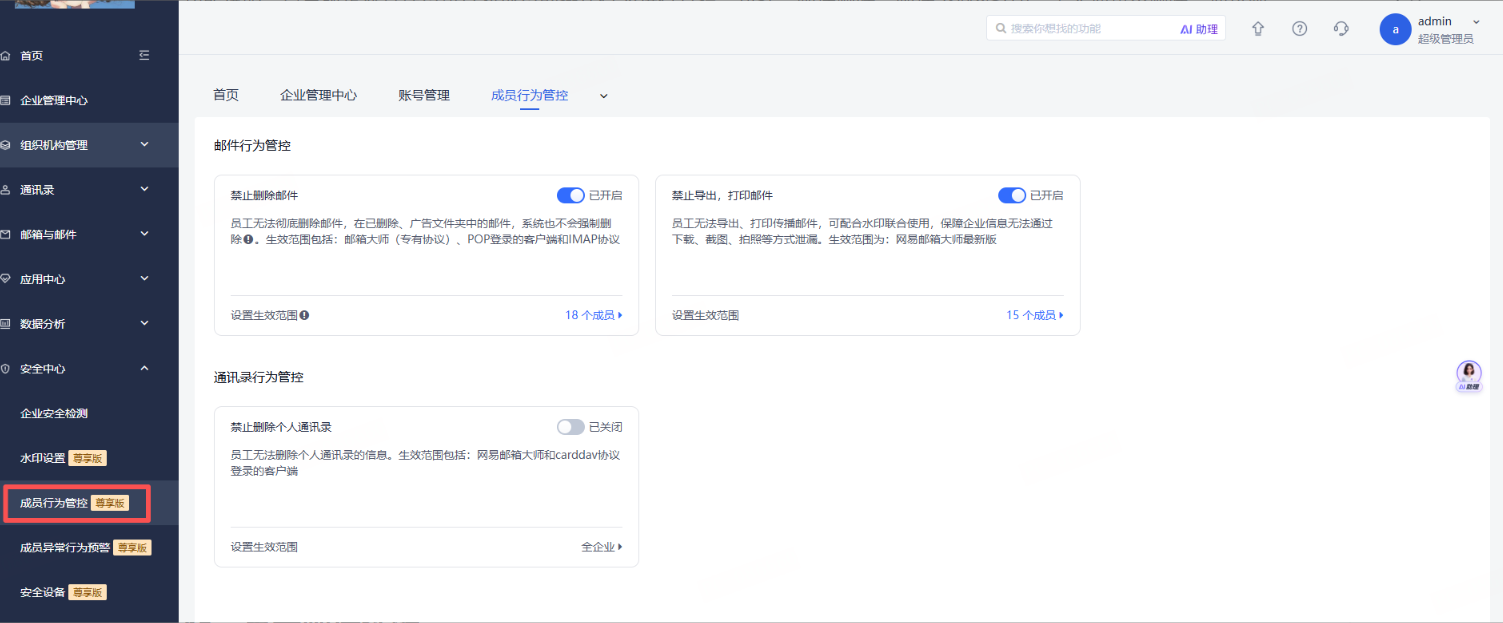Click the upgrade arrow icon in header

1258,29
